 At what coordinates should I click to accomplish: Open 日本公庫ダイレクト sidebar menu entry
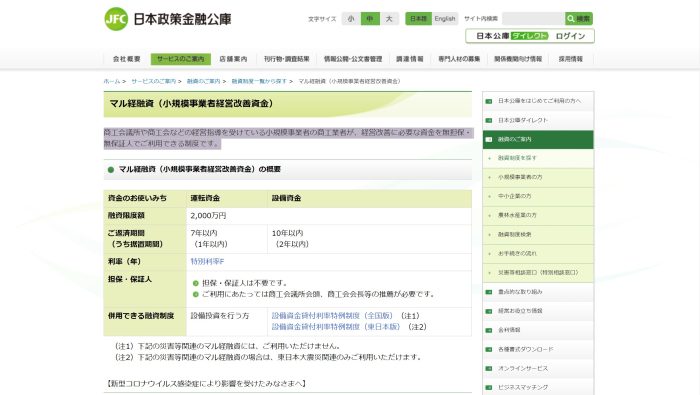(538, 121)
